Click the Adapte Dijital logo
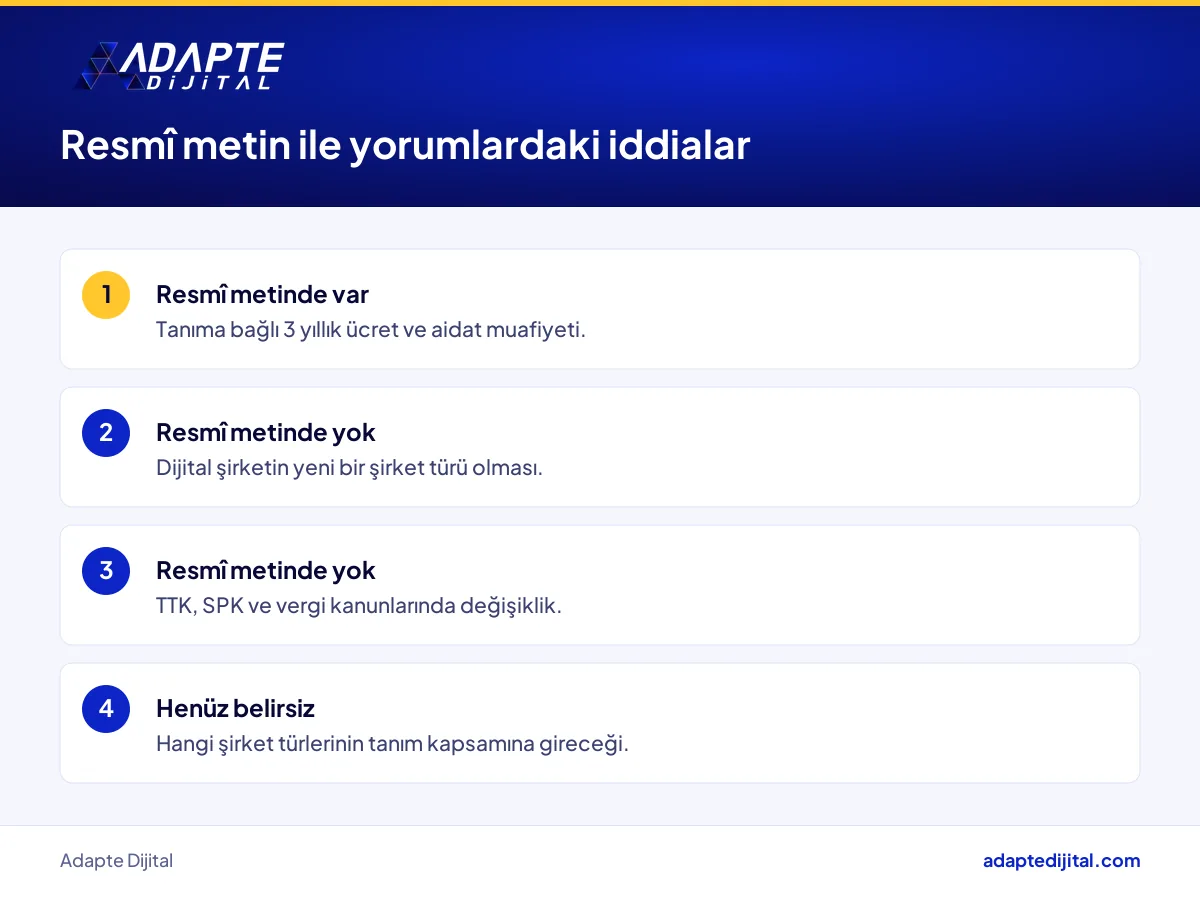1200x911 pixels. [x=180, y=67]
